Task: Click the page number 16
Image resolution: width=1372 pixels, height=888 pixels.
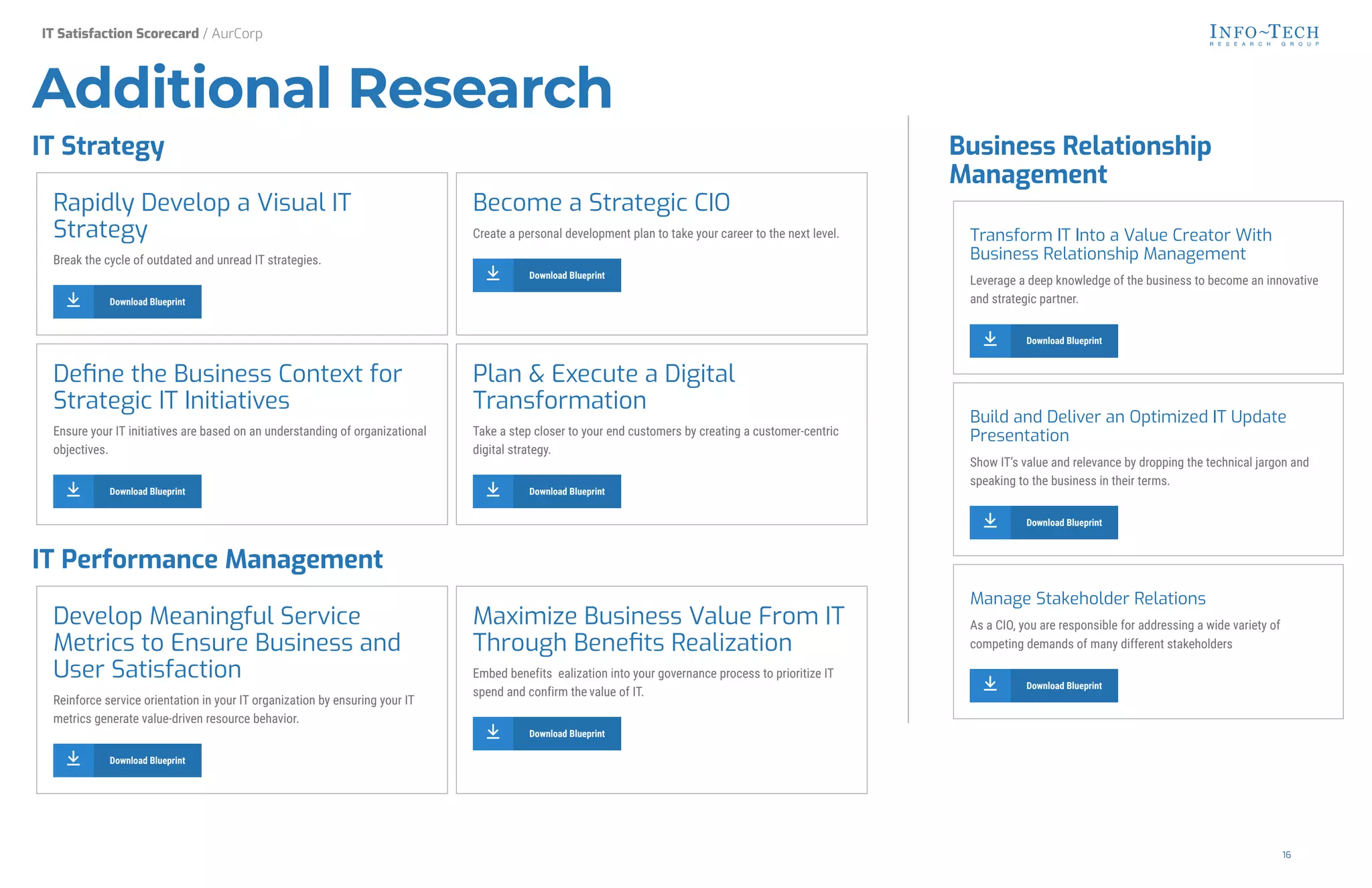Action: [x=1286, y=854]
